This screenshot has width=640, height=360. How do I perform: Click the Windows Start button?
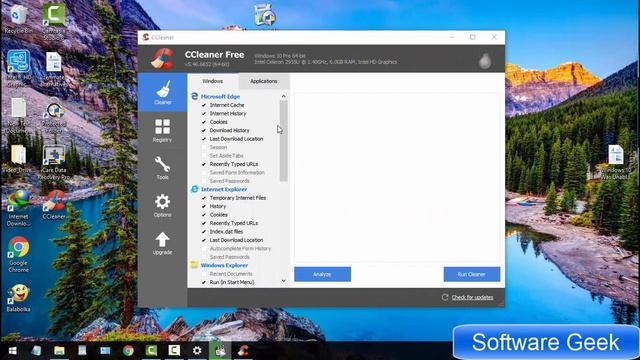click(x=12, y=351)
